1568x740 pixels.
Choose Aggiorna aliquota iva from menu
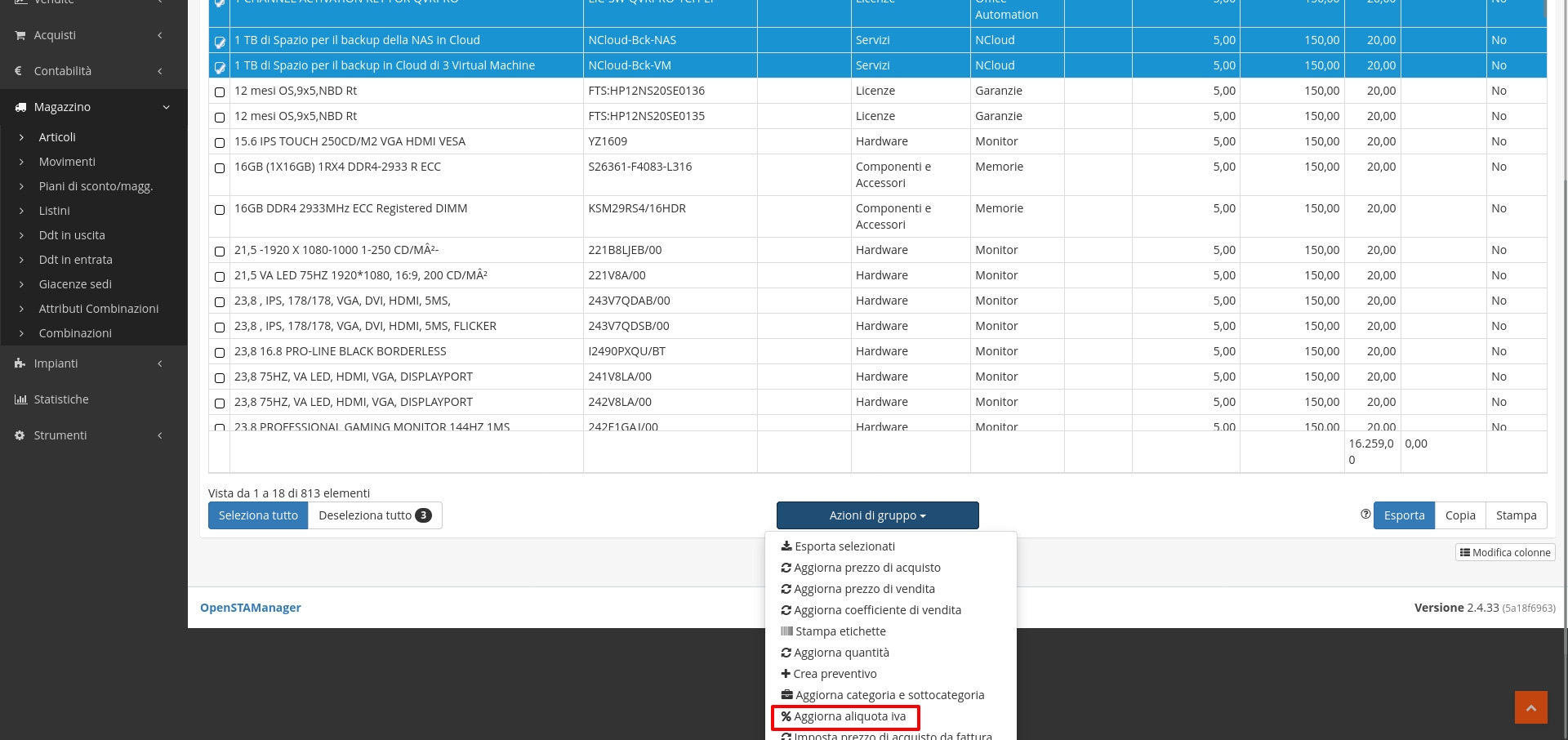849,716
